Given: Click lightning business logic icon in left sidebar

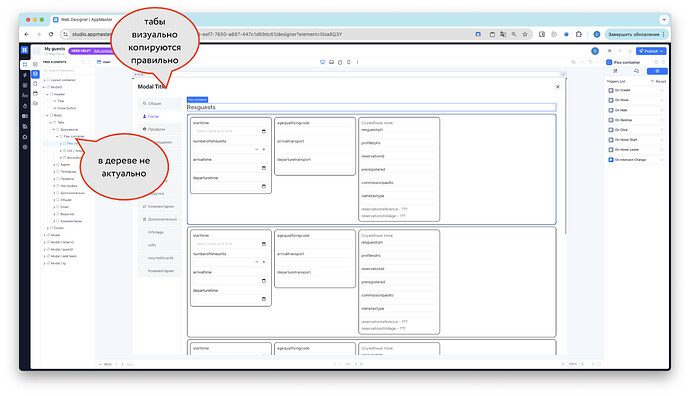Looking at the screenshot, I should click(25, 75).
